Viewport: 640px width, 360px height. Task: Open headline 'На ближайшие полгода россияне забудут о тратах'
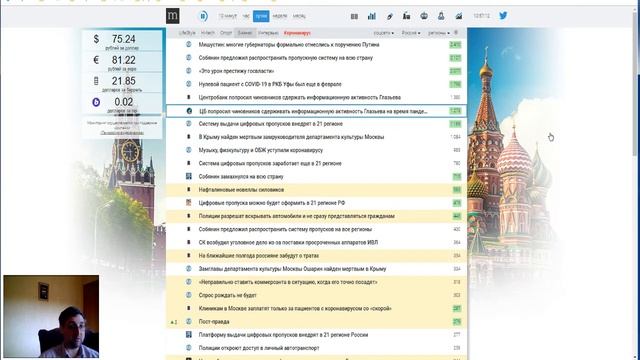click(259, 256)
